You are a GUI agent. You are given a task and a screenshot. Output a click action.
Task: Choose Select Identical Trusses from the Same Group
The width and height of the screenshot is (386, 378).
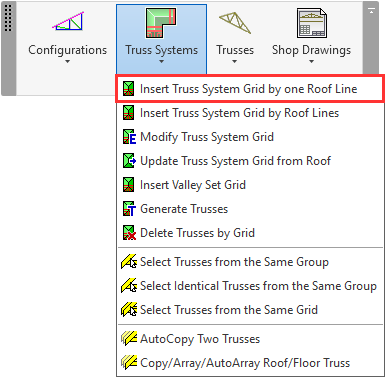250,286
